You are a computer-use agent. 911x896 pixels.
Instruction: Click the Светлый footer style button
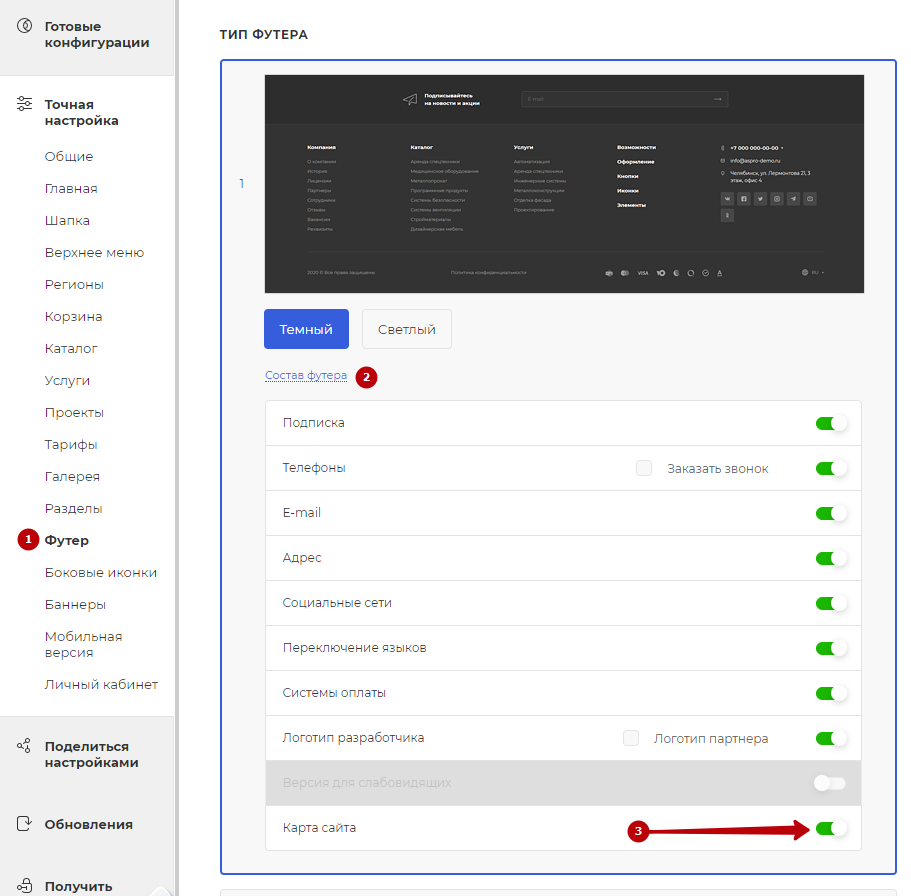point(407,329)
